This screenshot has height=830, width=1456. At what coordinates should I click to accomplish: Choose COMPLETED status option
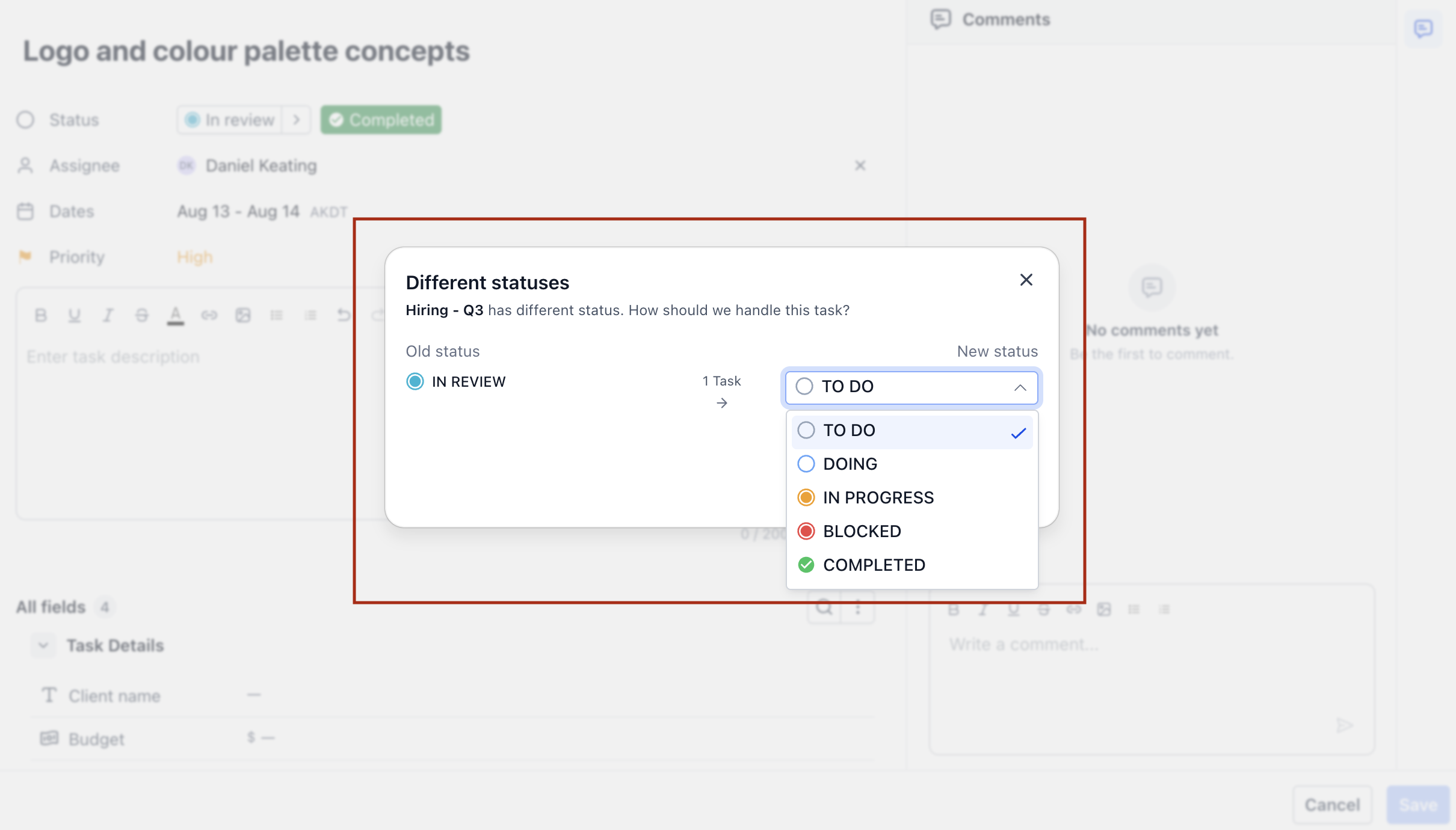coord(912,565)
